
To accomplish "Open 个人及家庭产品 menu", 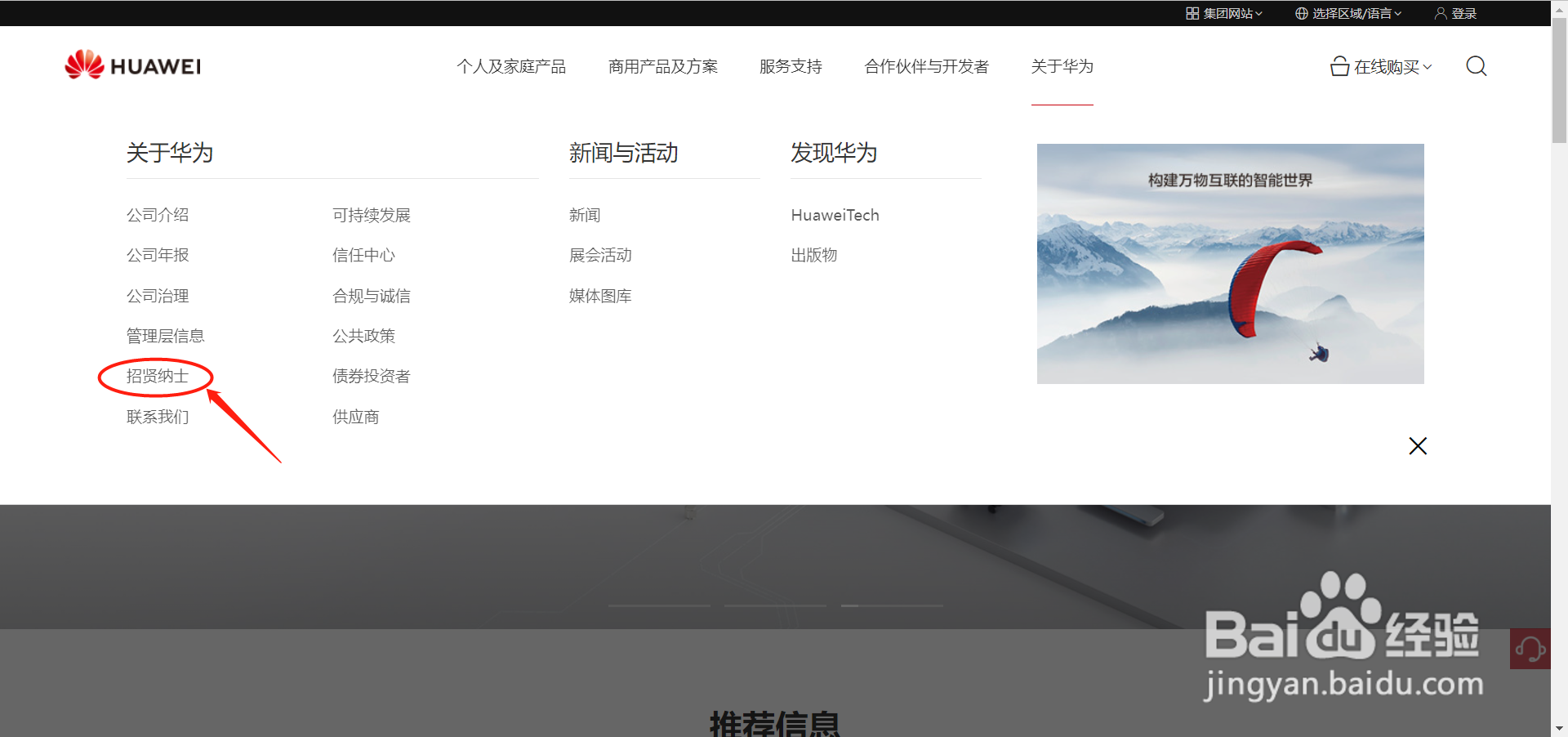I will tap(511, 66).
